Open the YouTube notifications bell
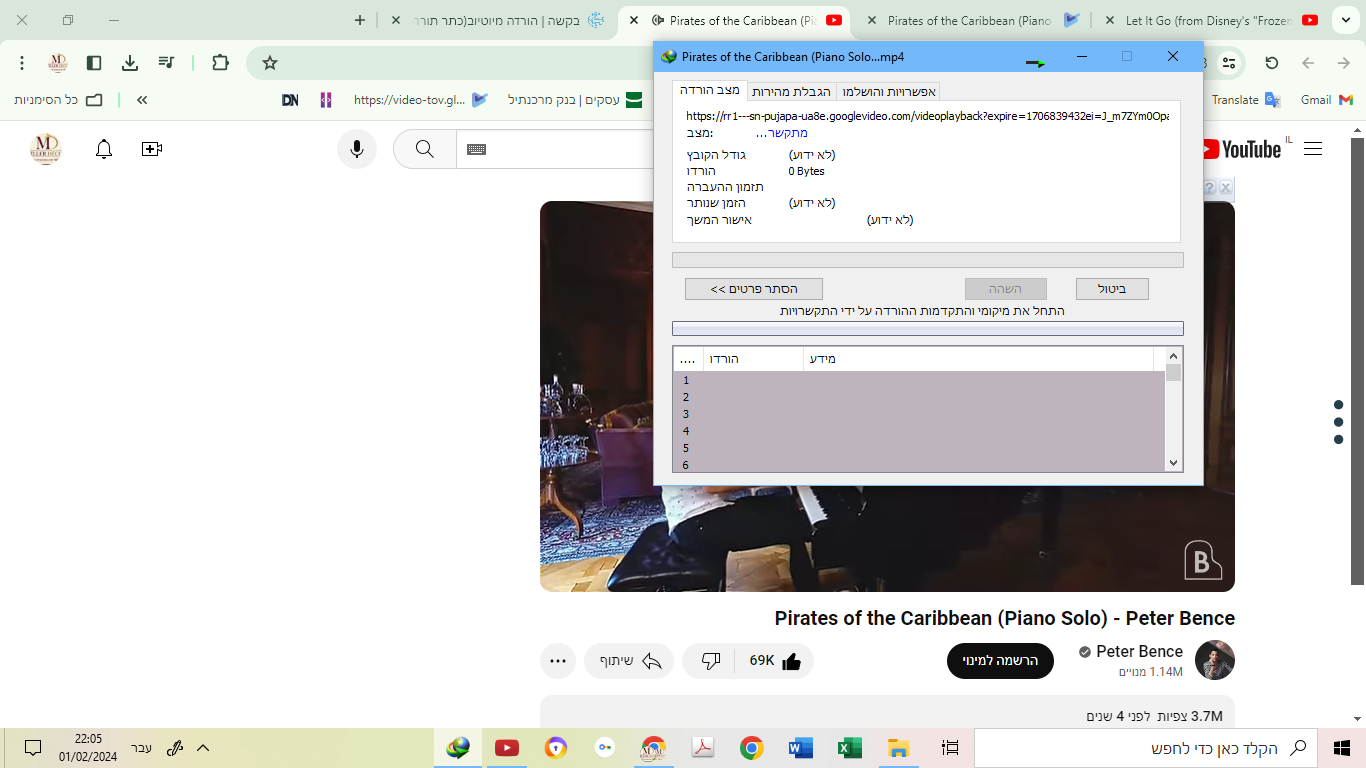Screen dimensions: 1366x768 pyautogui.click(x=104, y=149)
